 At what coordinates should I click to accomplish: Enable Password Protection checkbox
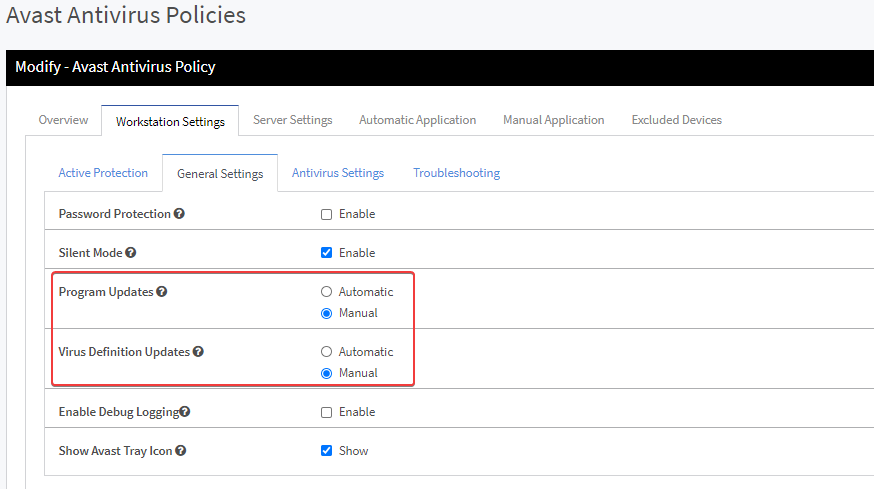pyautogui.click(x=327, y=214)
